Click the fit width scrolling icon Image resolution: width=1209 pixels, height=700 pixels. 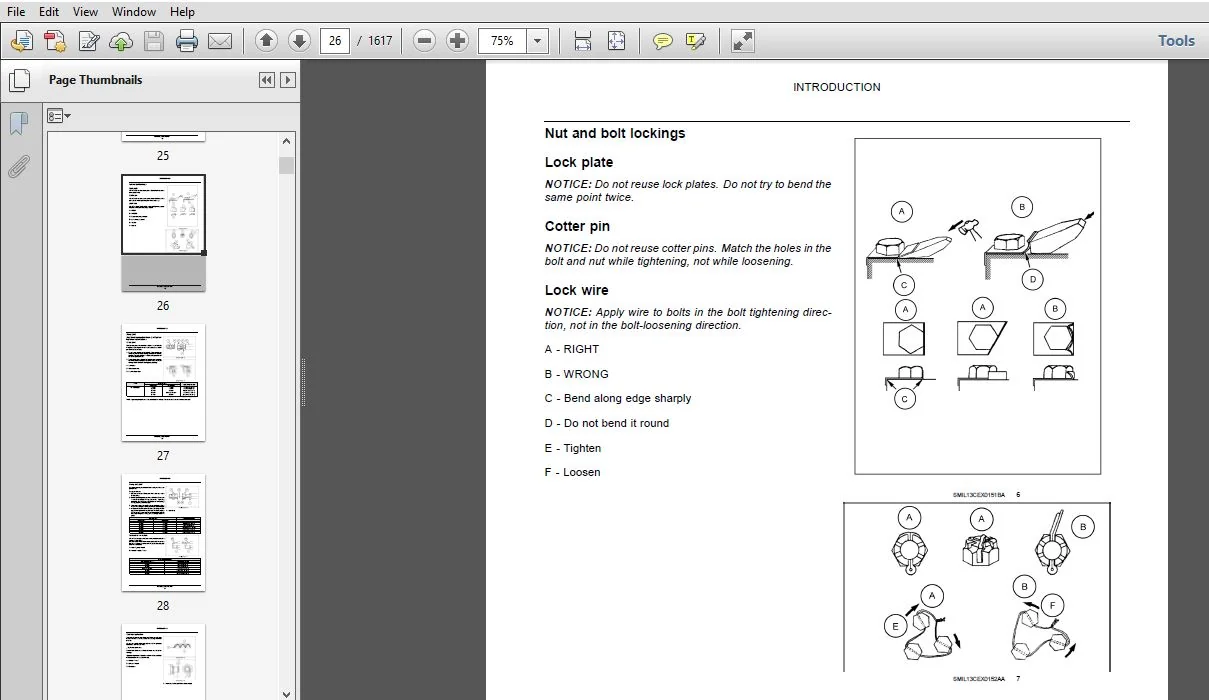583,41
